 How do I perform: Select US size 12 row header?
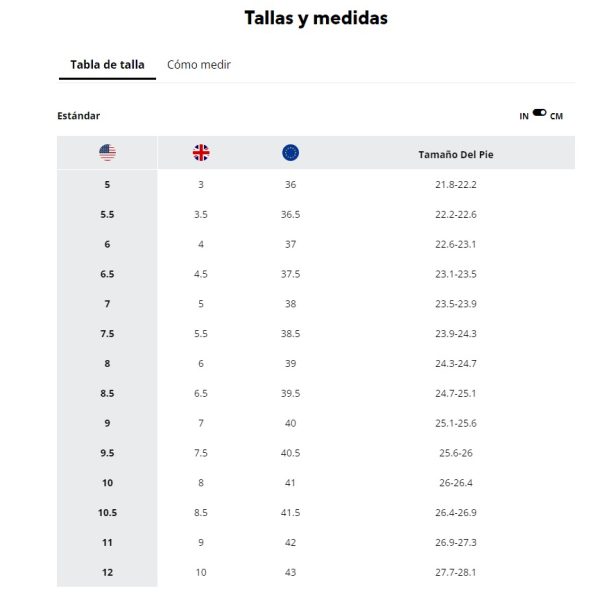pyautogui.click(x=107, y=572)
